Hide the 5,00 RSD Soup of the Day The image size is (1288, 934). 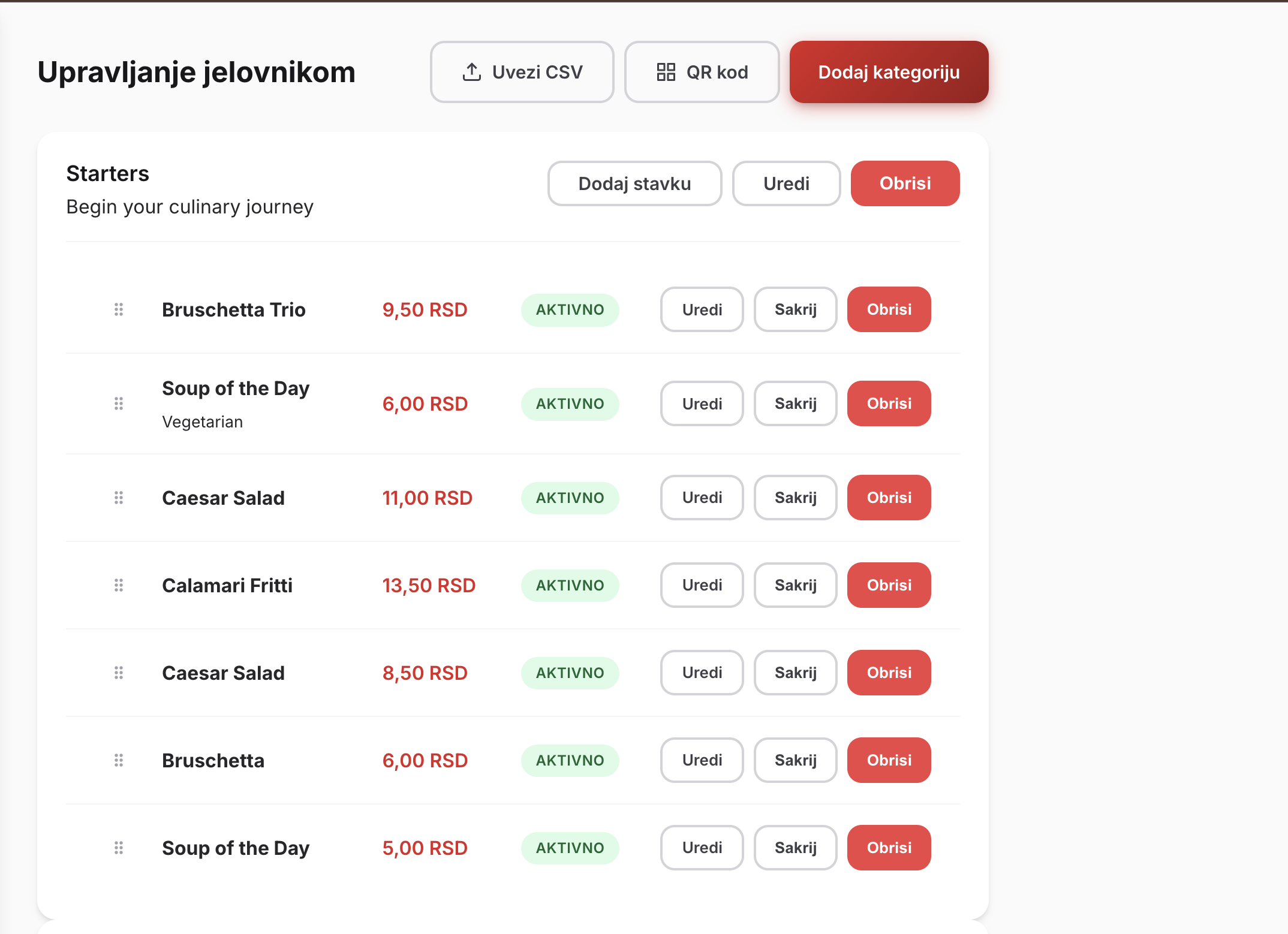(x=795, y=848)
